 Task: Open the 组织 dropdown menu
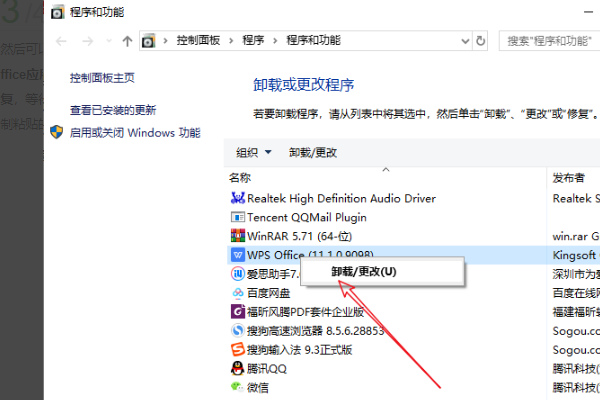pyautogui.click(x=253, y=152)
